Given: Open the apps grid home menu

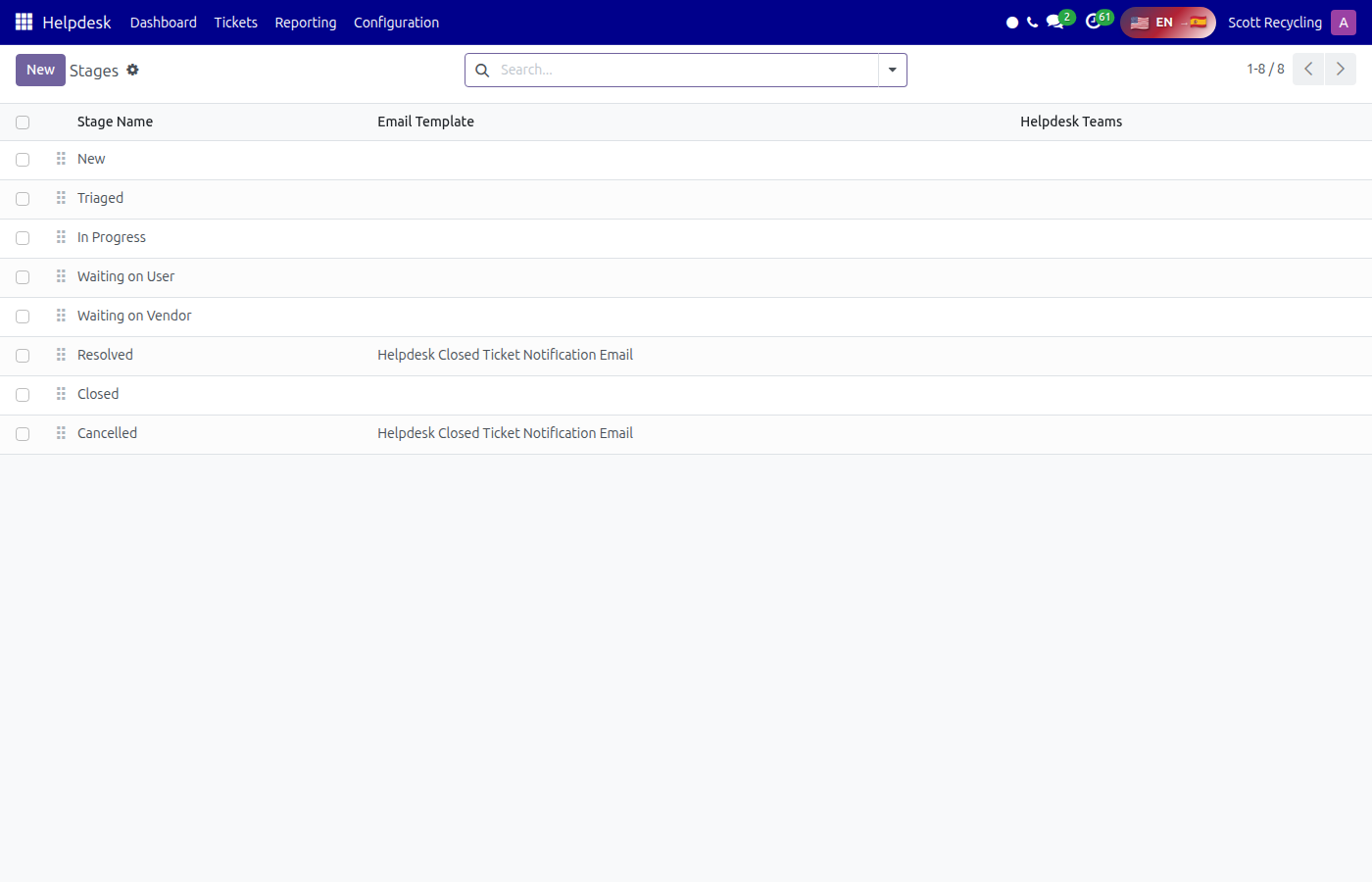Looking at the screenshot, I should coord(24,22).
